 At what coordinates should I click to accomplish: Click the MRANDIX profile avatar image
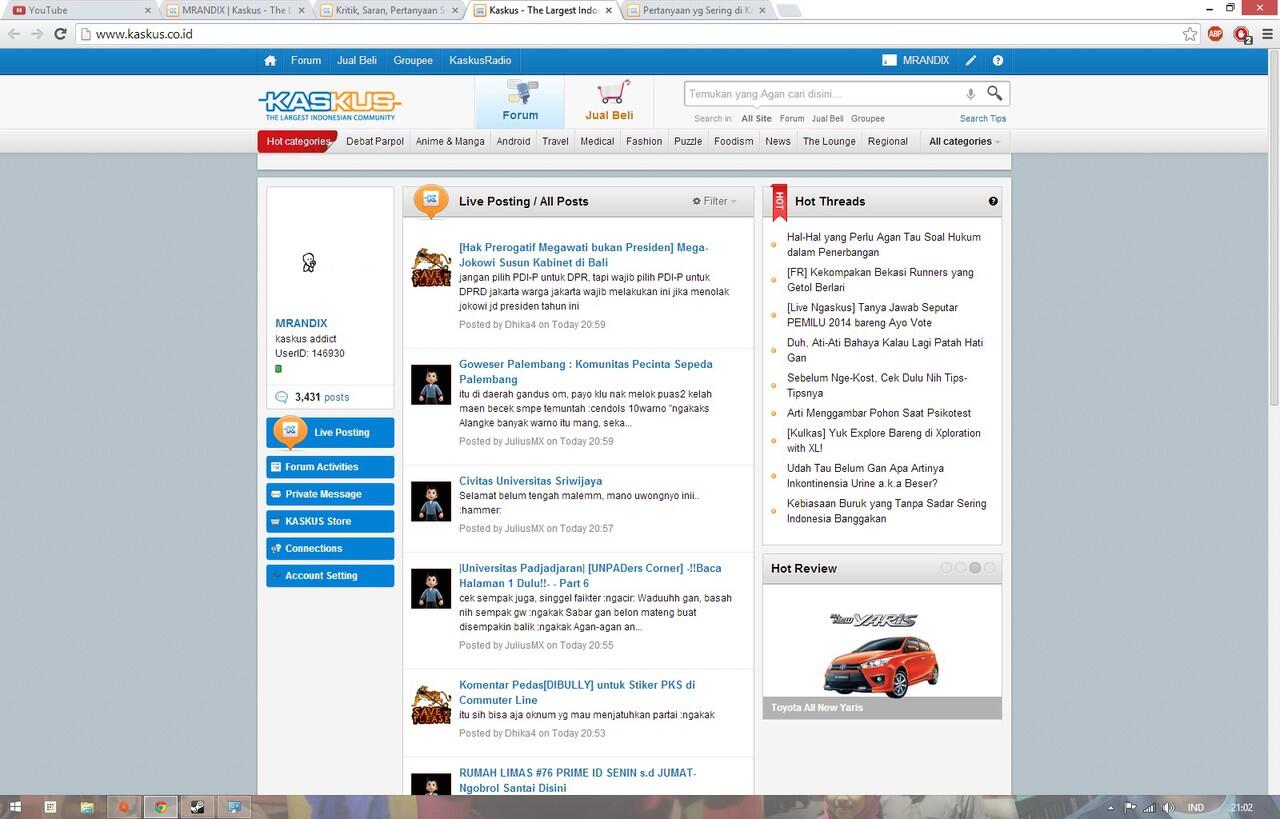tap(309, 263)
